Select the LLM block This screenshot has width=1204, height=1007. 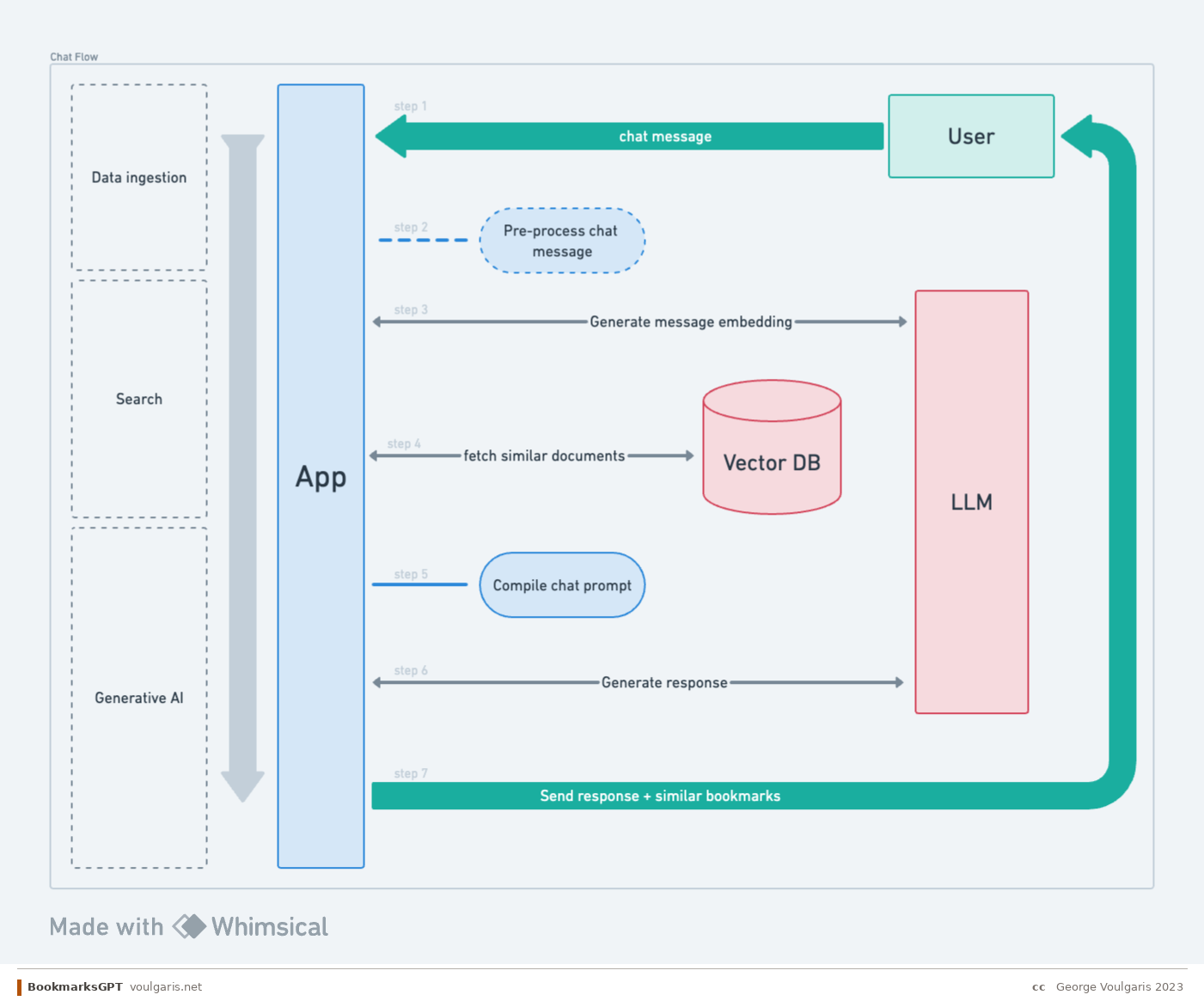coord(971,502)
